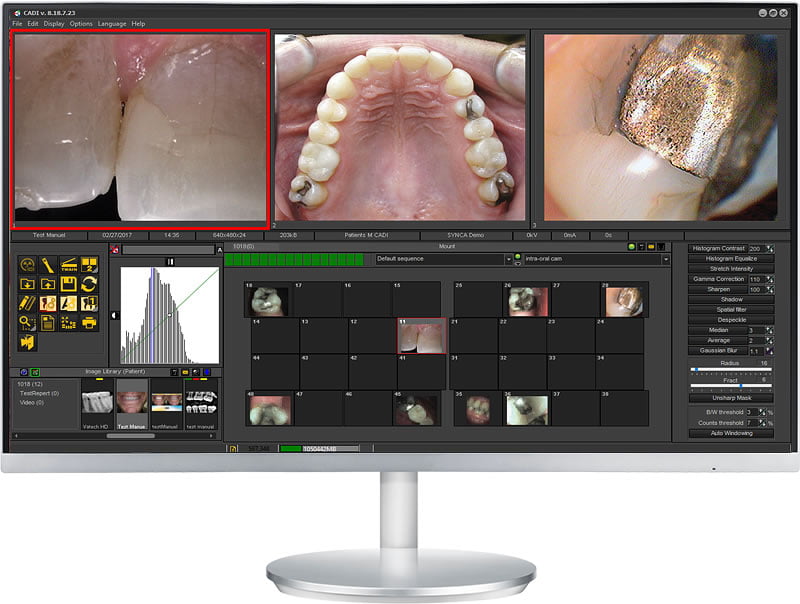Click the import folder with down arrow icon
800x604 pixels.
coord(27,284)
